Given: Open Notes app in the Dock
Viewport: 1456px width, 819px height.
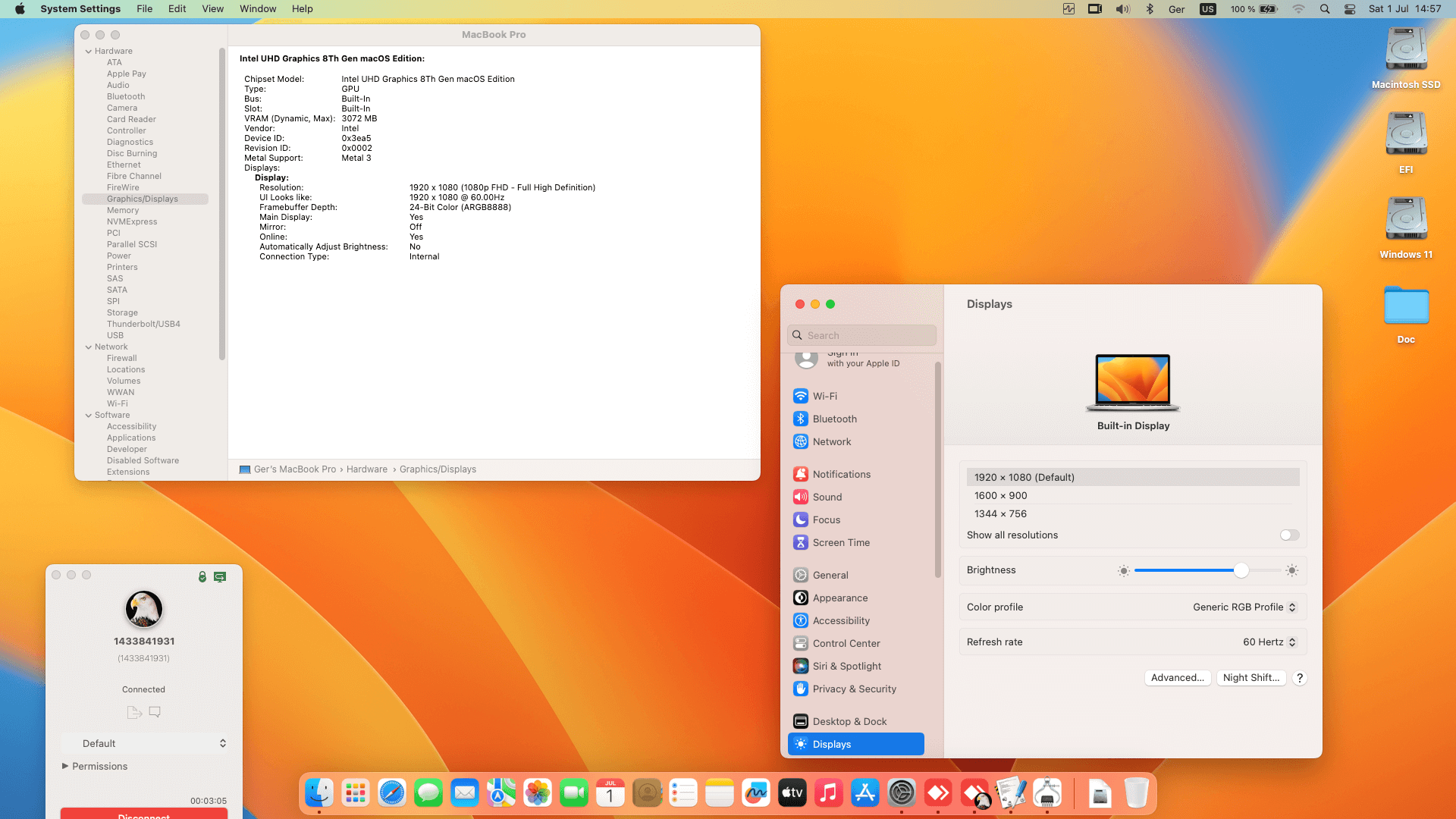Looking at the screenshot, I should [x=720, y=793].
